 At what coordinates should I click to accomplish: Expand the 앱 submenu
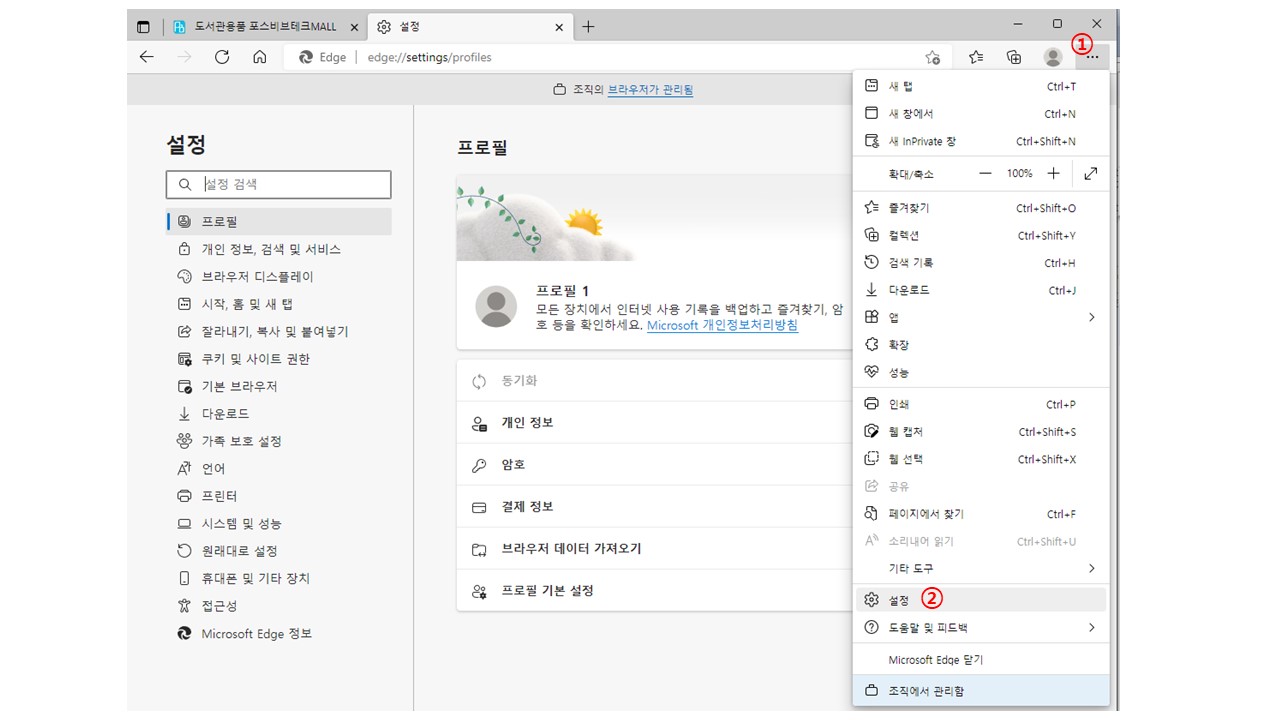[1091, 317]
